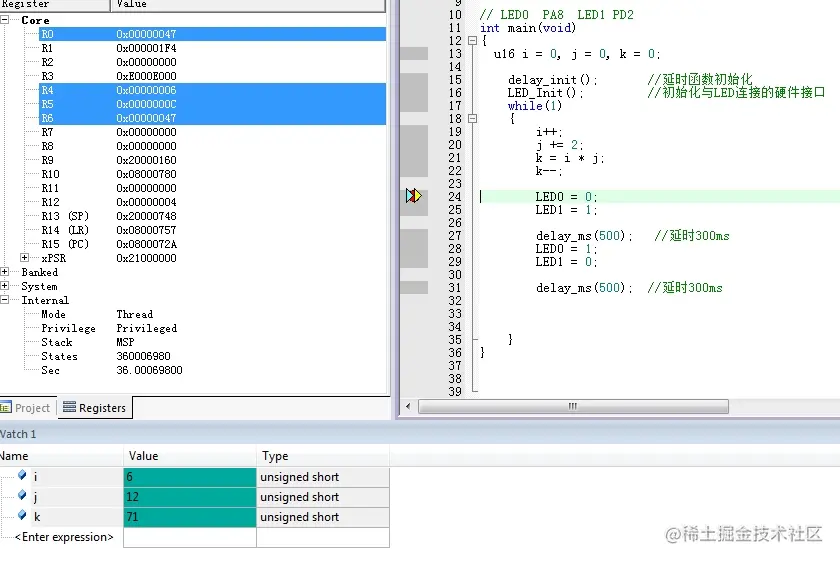840x561 pixels.
Task: Click the code line 'i++;'
Action: click(x=549, y=132)
